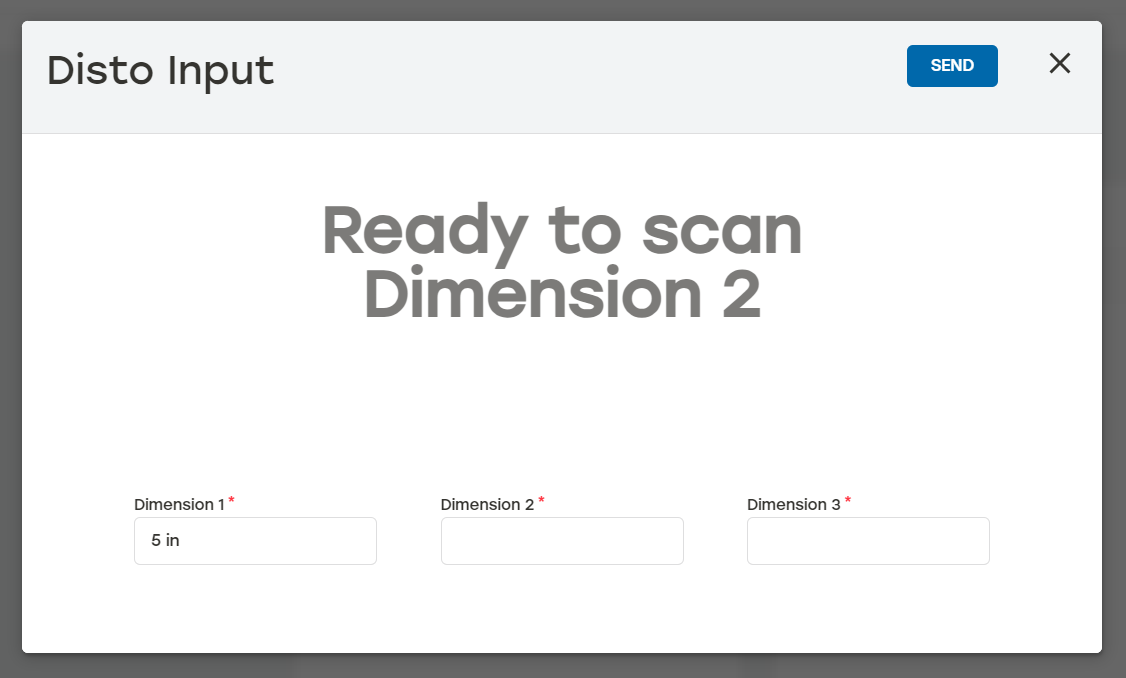Click the Dimension 3 field label
The height and width of the screenshot is (678, 1126).
[x=793, y=505]
